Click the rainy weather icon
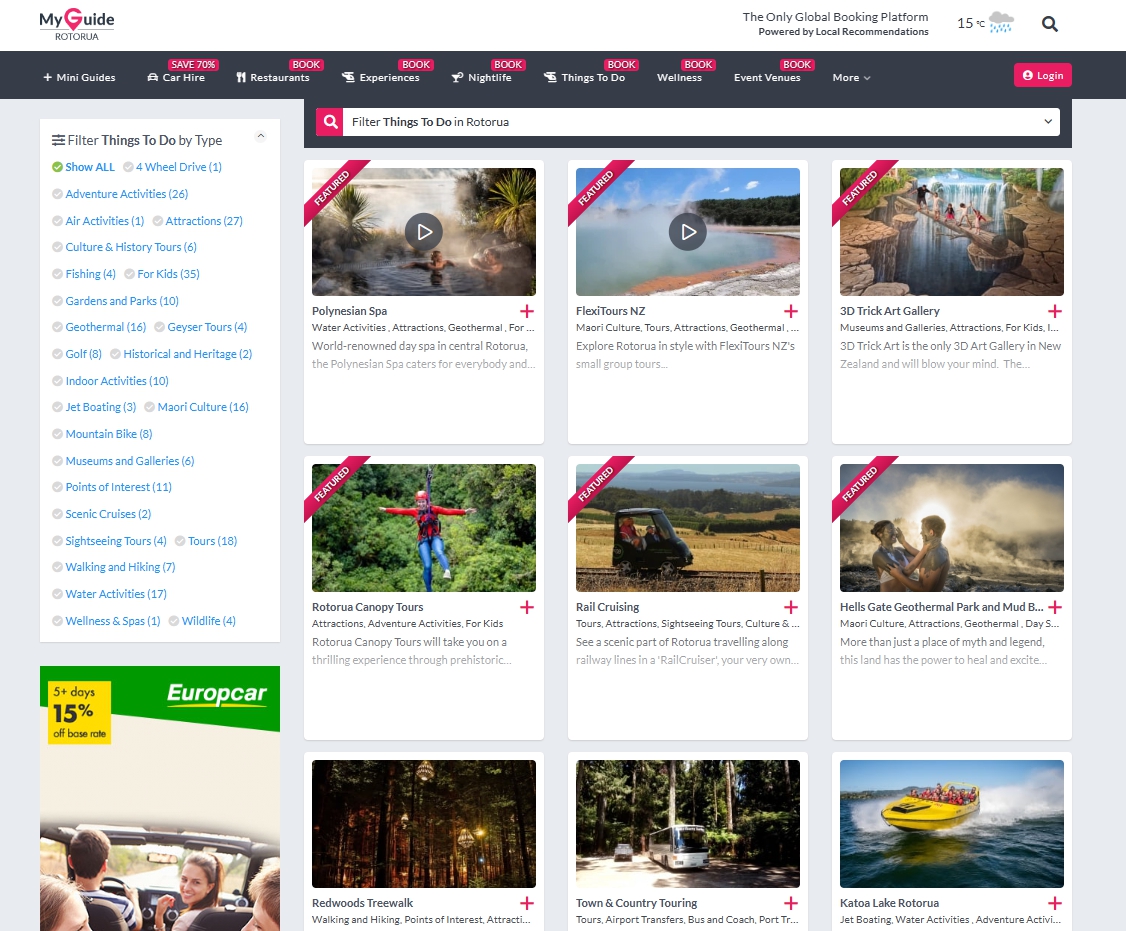This screenshot has width=1126, height=931. pyautogui.click(x=1001, y=23)
